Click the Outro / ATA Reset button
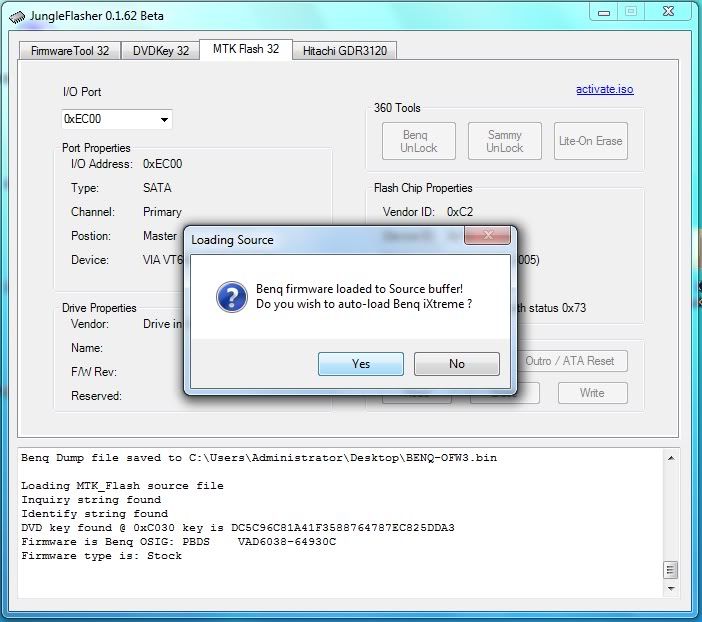This screenshot has width=702, height=622. [x=572, y=361]
